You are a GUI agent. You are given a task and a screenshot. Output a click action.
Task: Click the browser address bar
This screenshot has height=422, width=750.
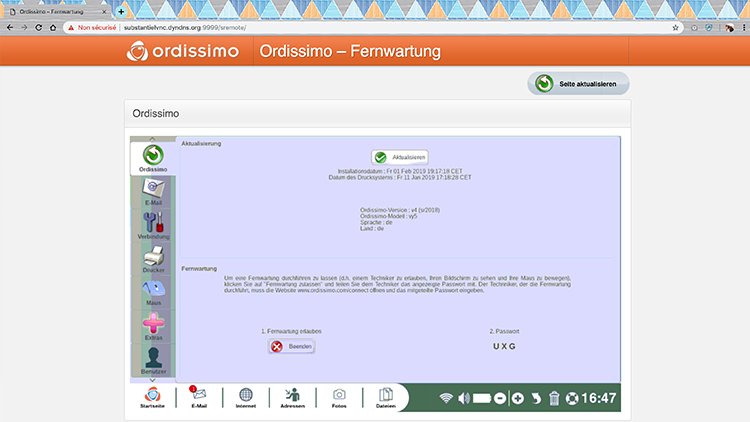coord(371,28)
